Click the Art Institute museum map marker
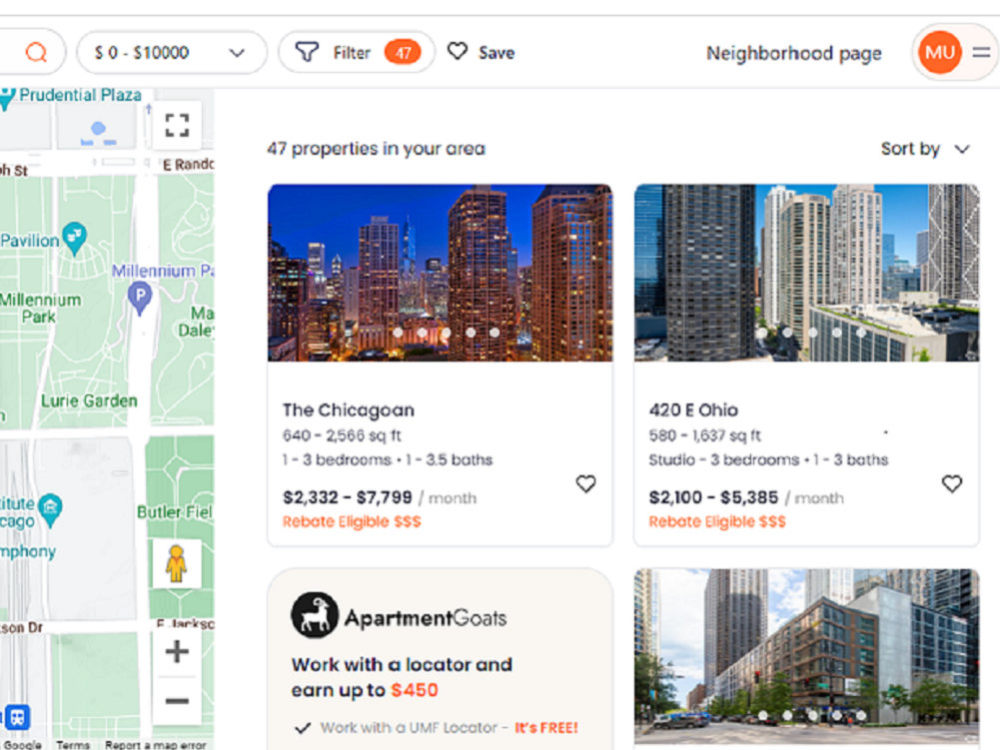 (x=50, y=510)
